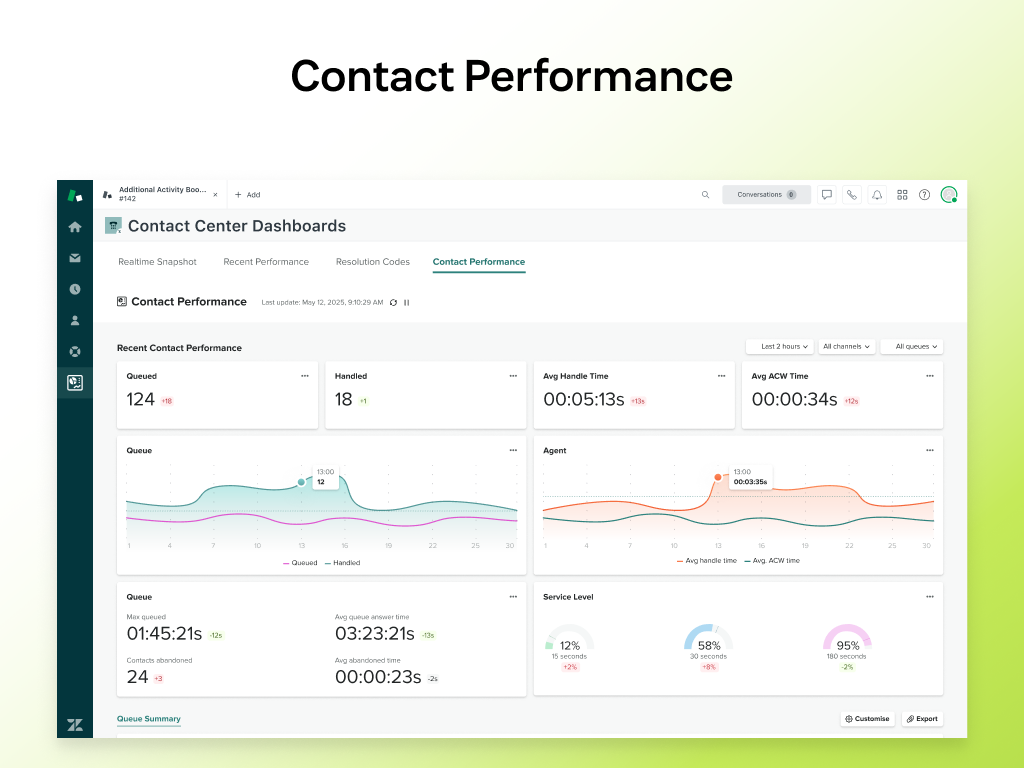
Task: Refresh the Contact Performance data
Action: point(393,302)
